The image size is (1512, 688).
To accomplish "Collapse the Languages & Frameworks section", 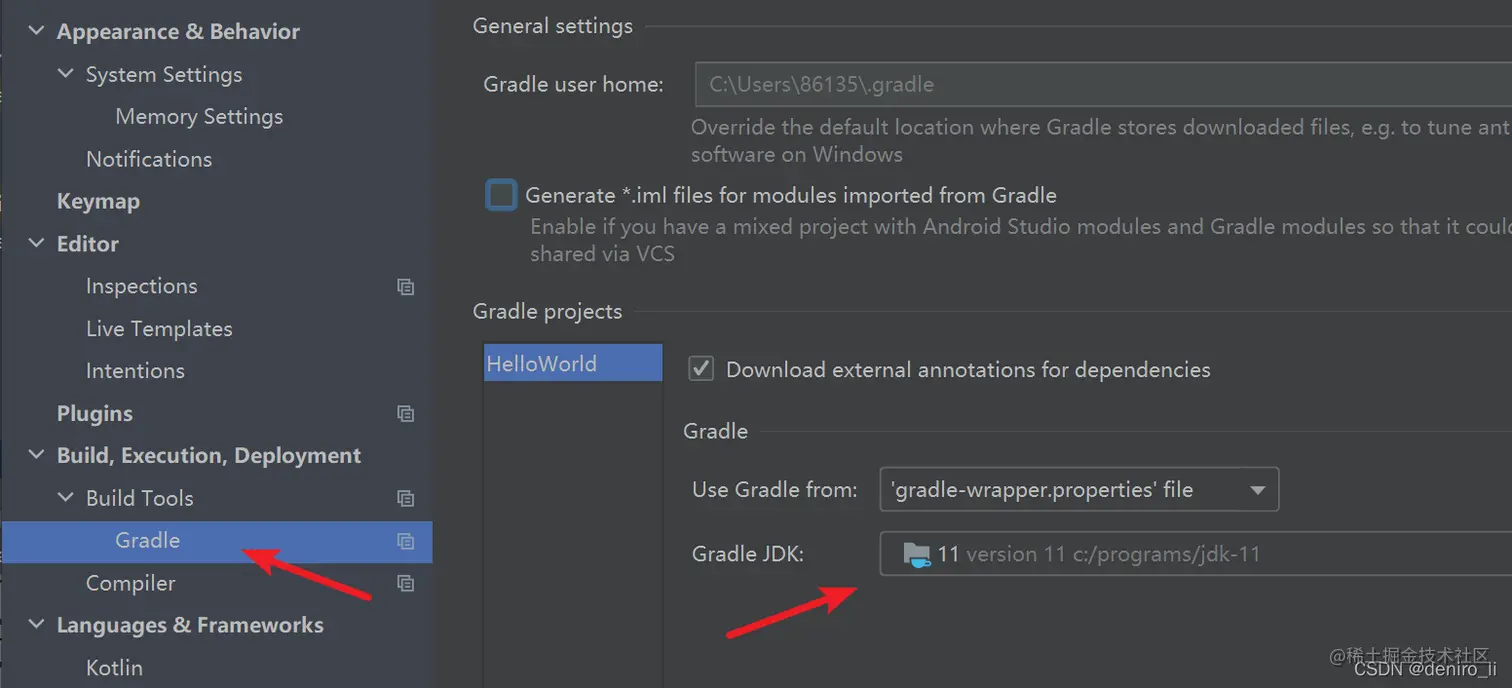I will point(36,625).
